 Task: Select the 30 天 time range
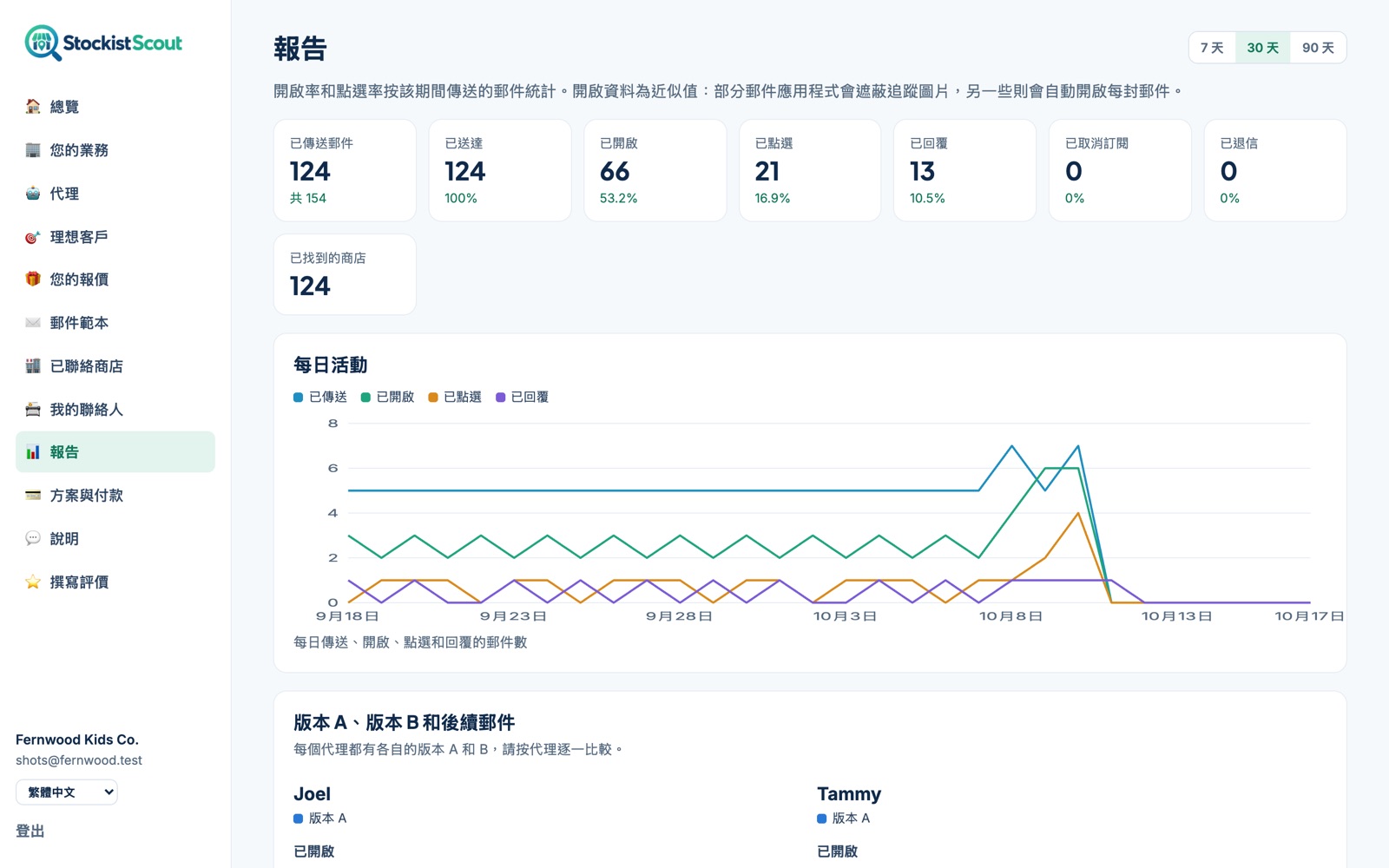[1263, 48]
